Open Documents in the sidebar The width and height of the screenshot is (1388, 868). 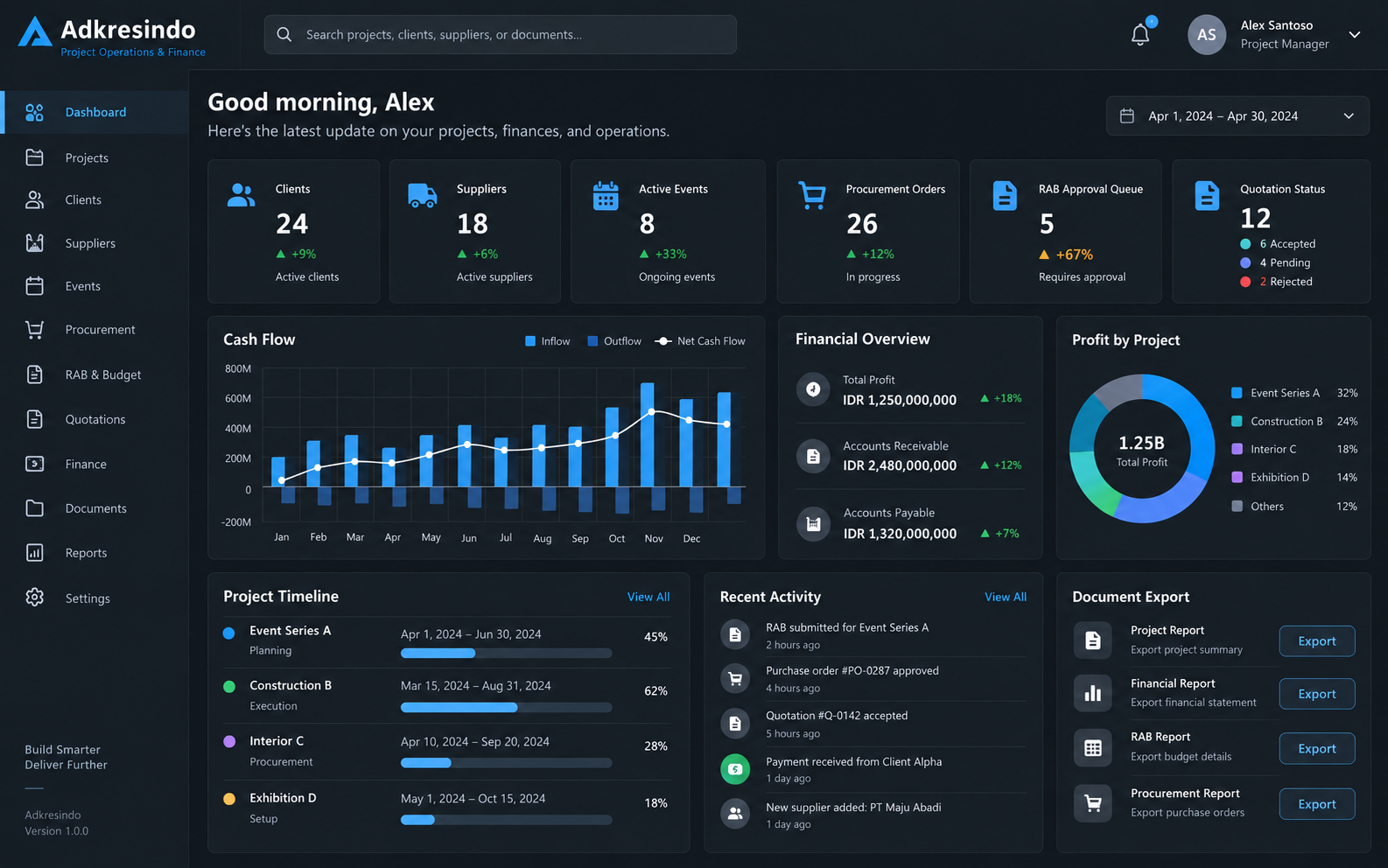click(x=95, y=508)
